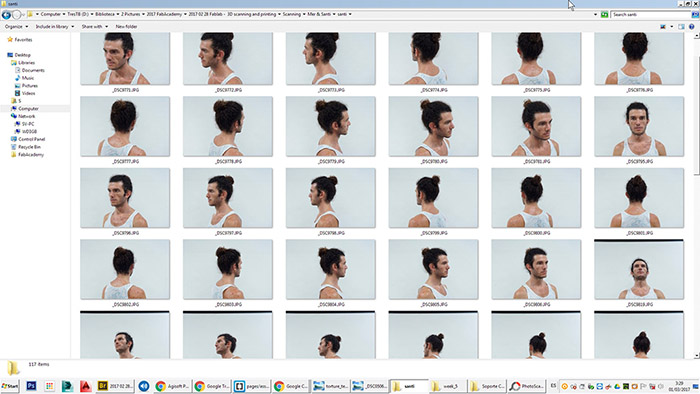The height and width of the screenshot is (394, 700).
Task: Select Videos library in navigation pane
Action: [28, 93]
